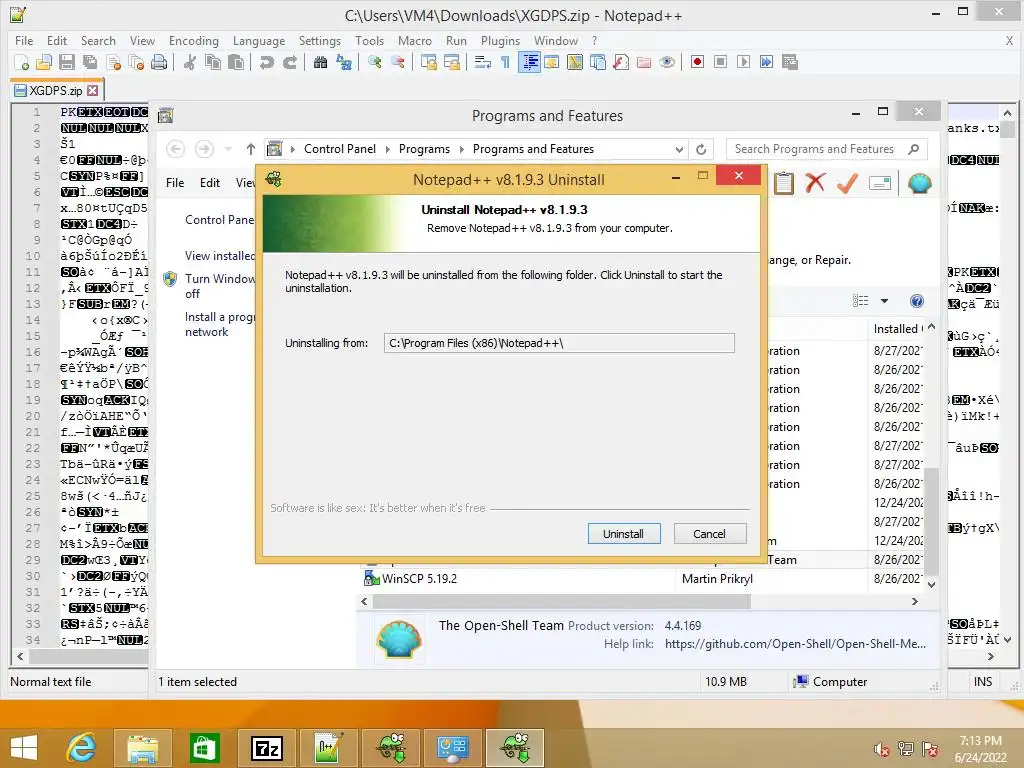Click Turn Windows features on or off link
The height and width of the screenshot is (768, 1024).
coord(220,286)
